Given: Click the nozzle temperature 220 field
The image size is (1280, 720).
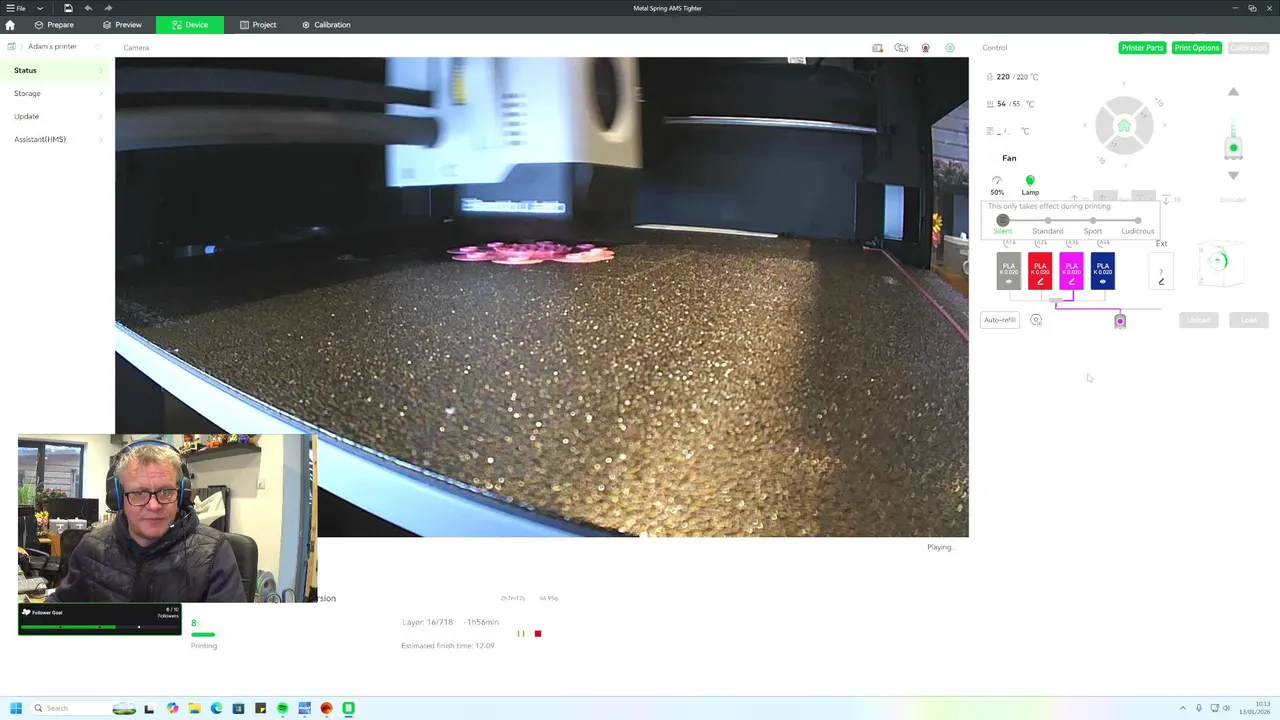Looking at the screenshot, I should 1014,77.
